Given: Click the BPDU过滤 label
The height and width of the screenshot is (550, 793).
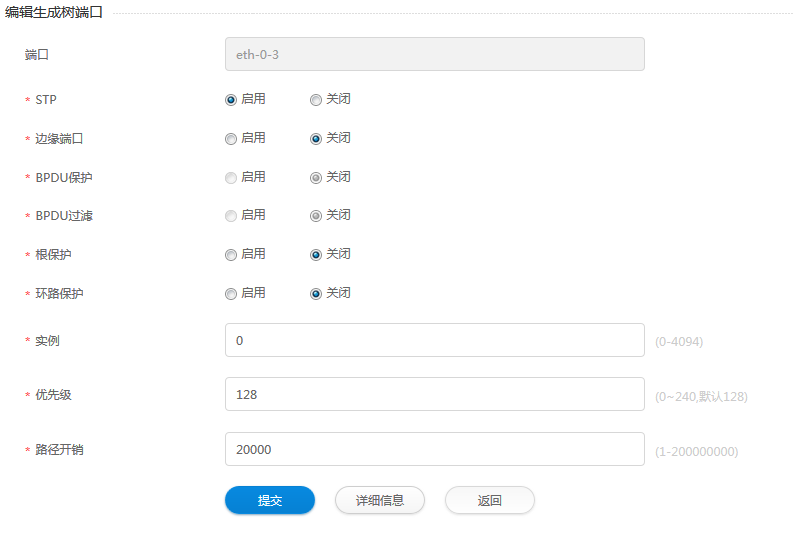Looking at the screenshot, I should (x=64, y=216).
